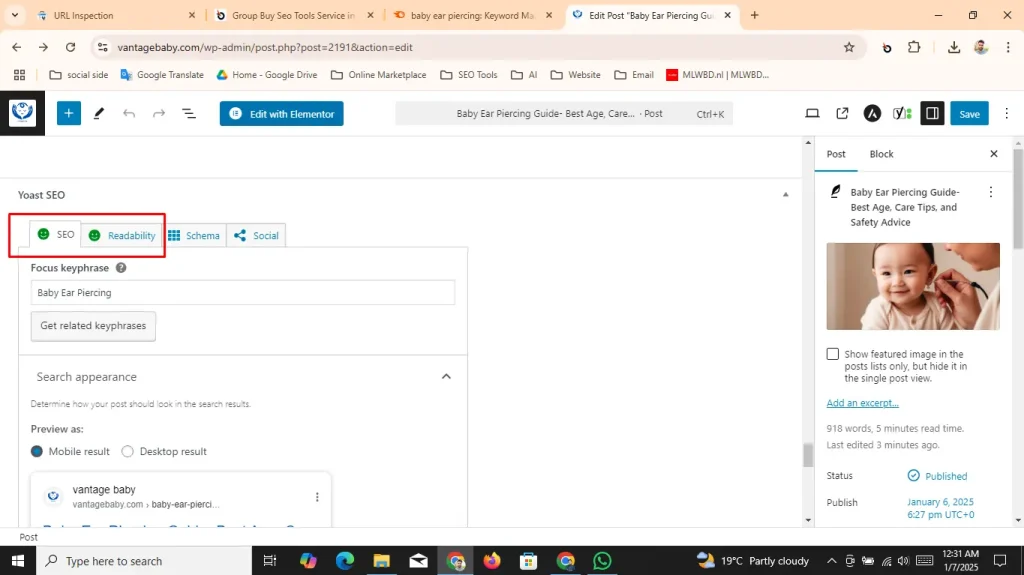Check the show featured image in lists box
Screen dimensions: 1024x575
pyautogui.click(x=833, y=354)
